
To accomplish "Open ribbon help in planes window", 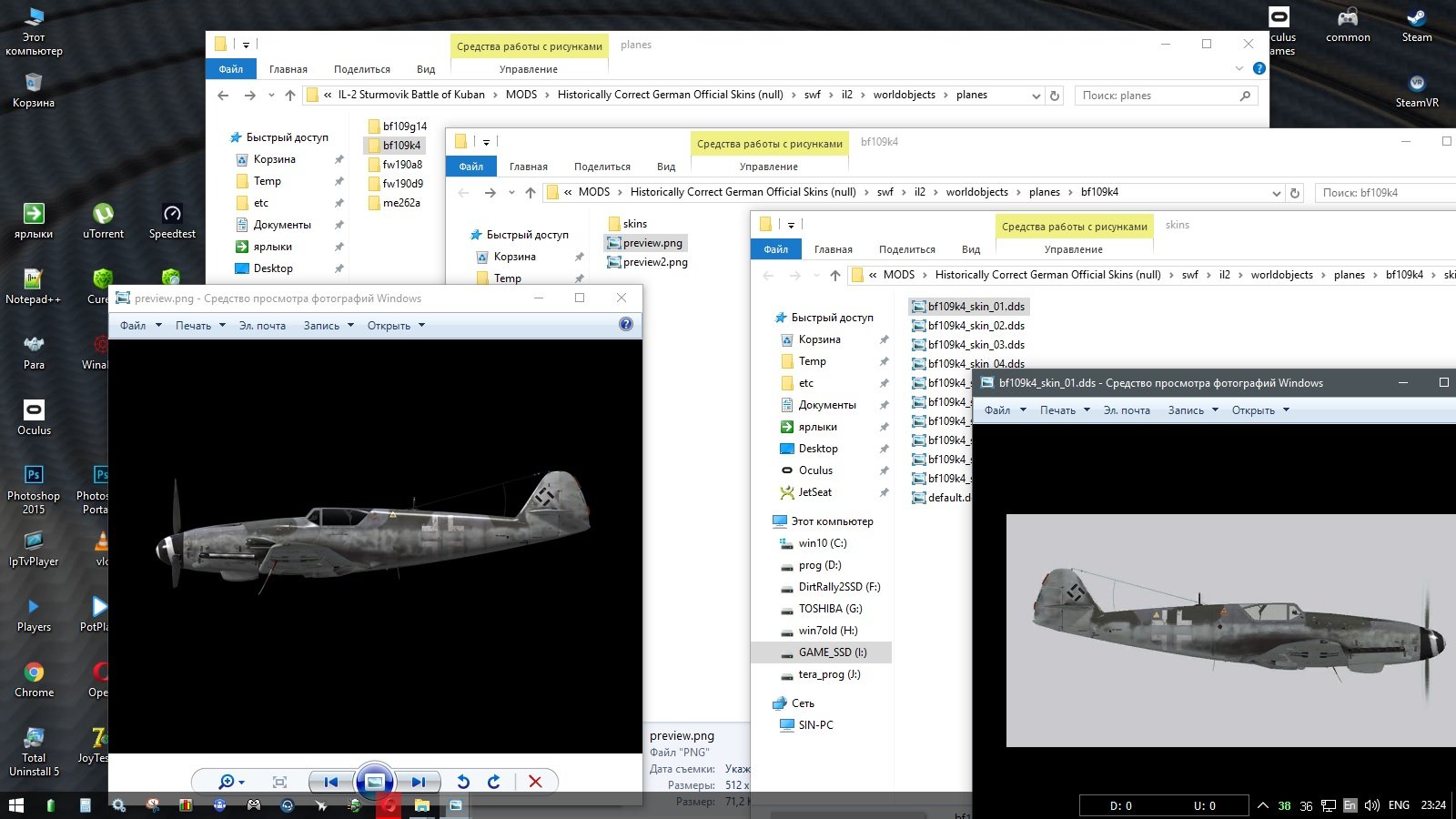I will click(x=1259, y=68).
